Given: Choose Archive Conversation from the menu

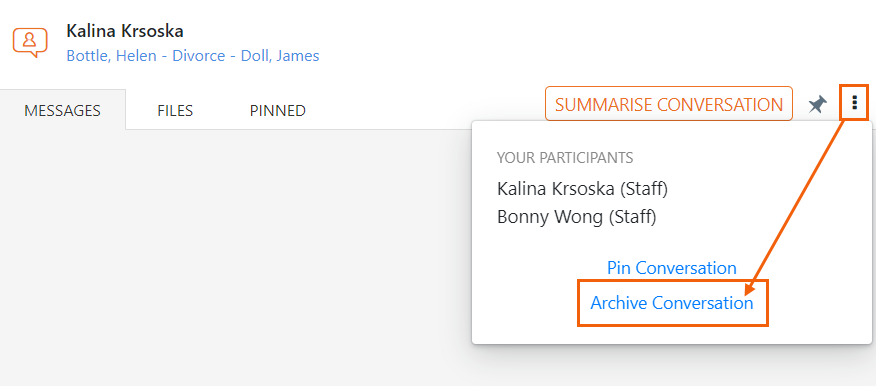Looking at the screenshot, I should [672, 303].
